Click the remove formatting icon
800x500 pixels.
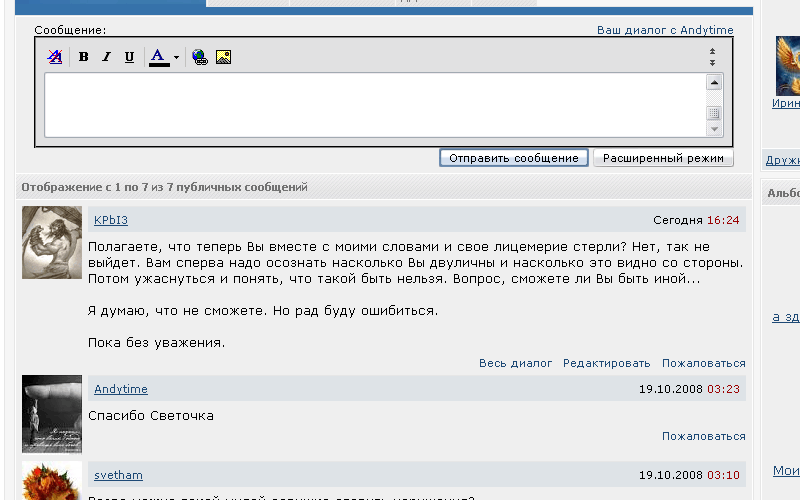tap(55, 57)
